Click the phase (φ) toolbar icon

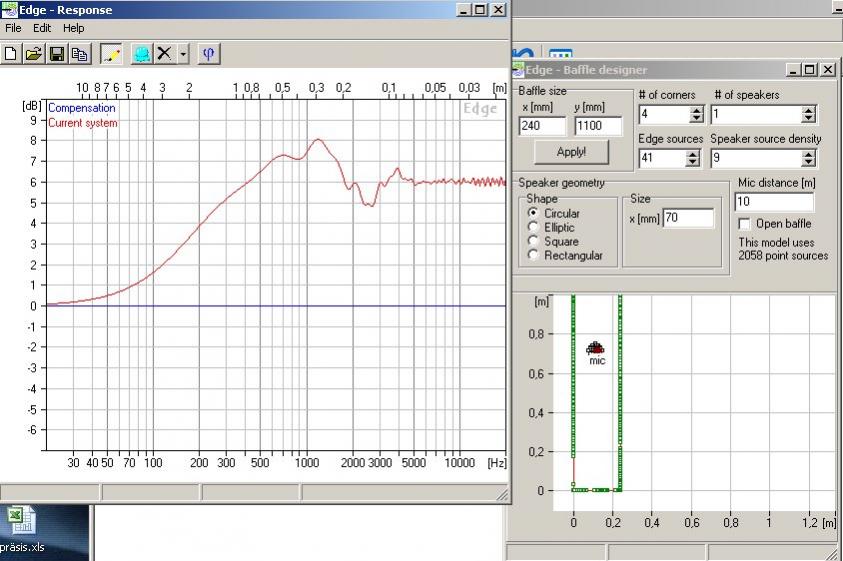(x=208, y=53)
